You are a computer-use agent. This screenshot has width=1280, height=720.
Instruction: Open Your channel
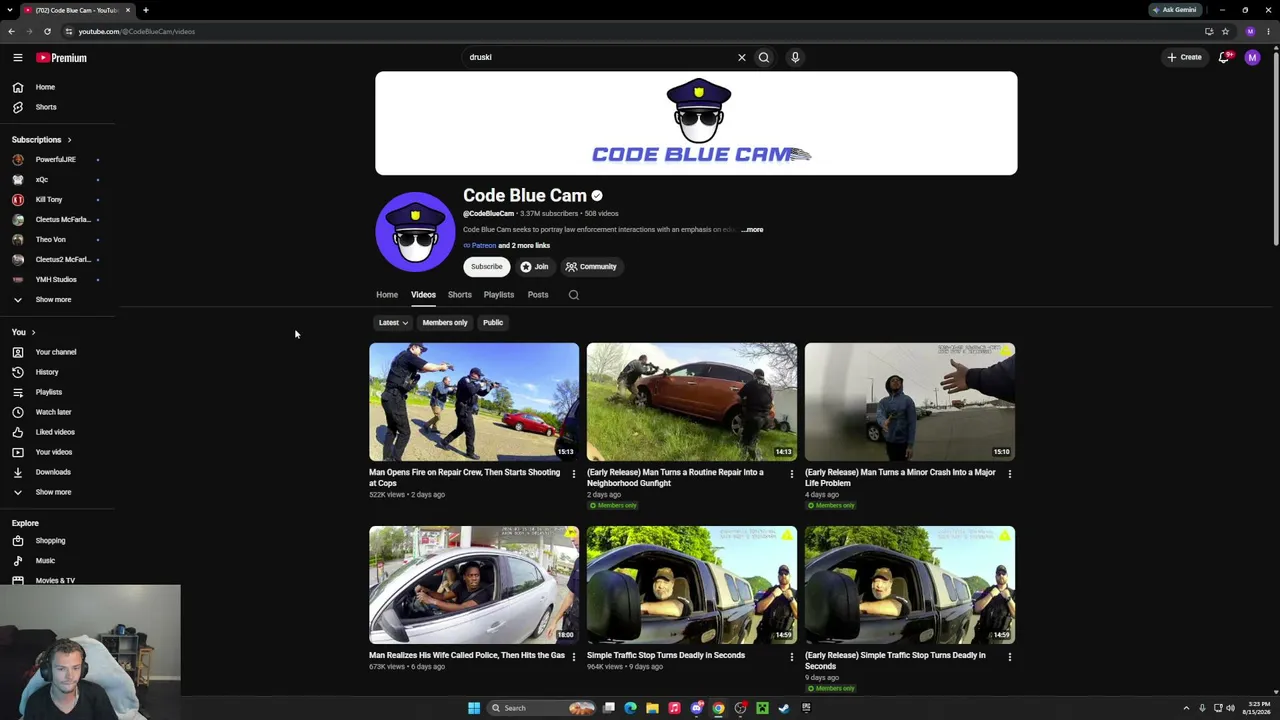click(55, 352)
